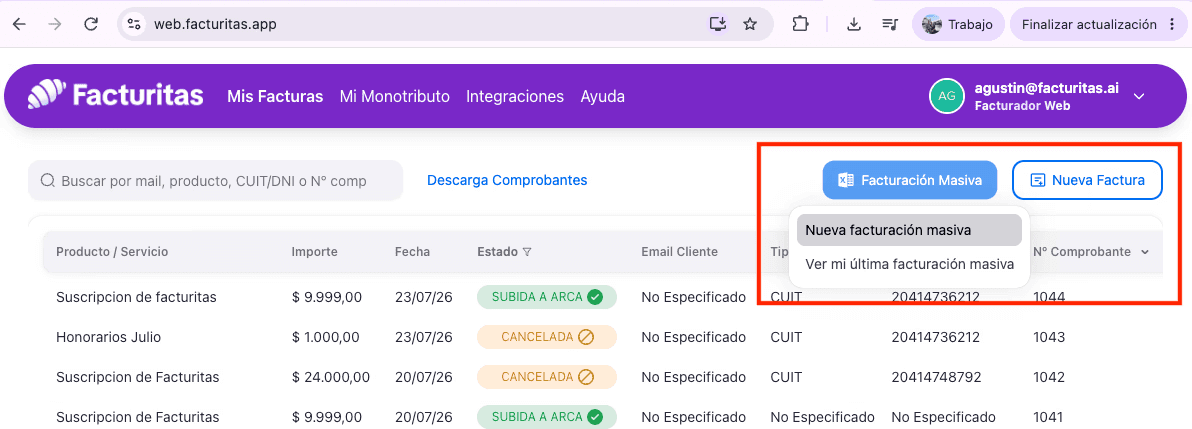Click CANCELADA status for invoice 1042

(547, 377)
